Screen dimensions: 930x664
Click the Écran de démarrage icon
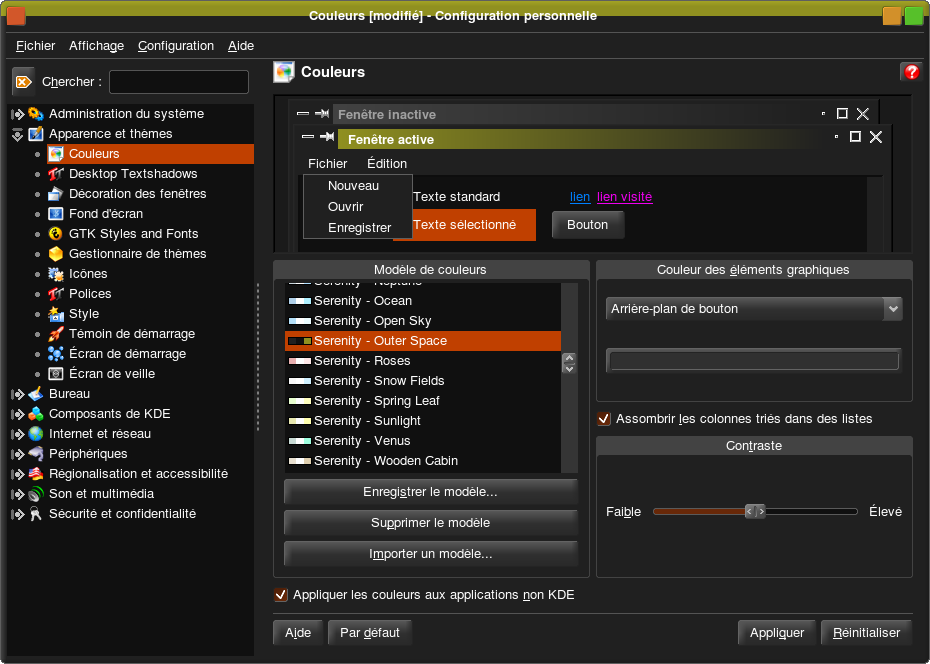click(56, 354)
